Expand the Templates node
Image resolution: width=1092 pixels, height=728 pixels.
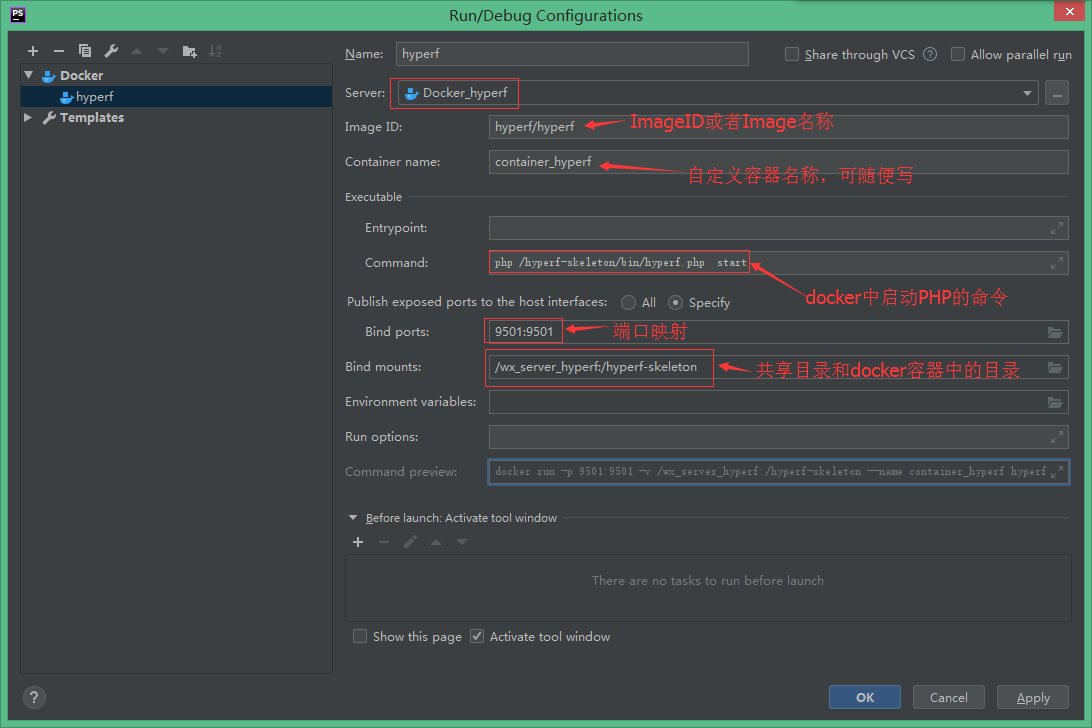click(x=28, y=117)
